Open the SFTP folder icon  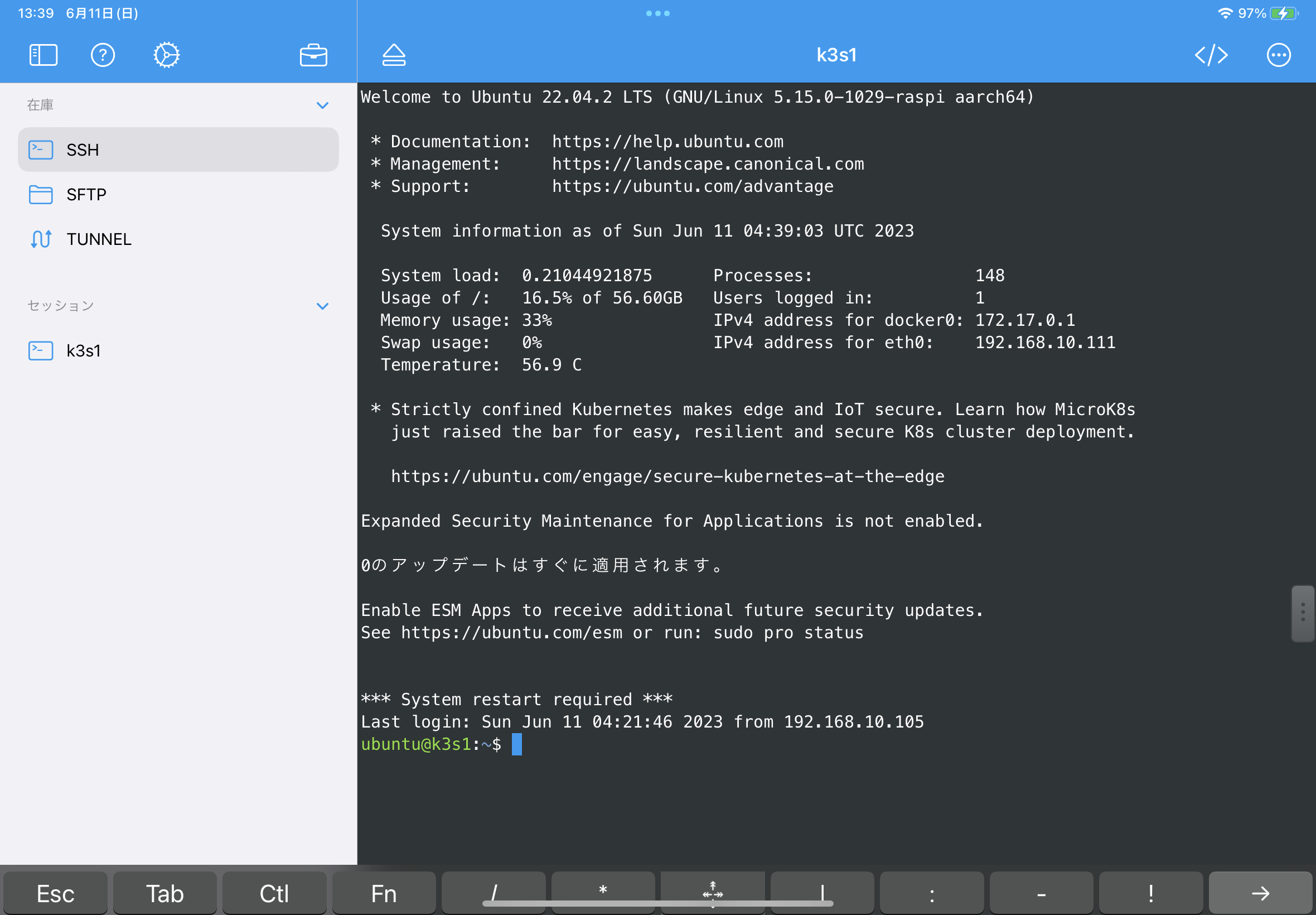click(x=41, y=194)
